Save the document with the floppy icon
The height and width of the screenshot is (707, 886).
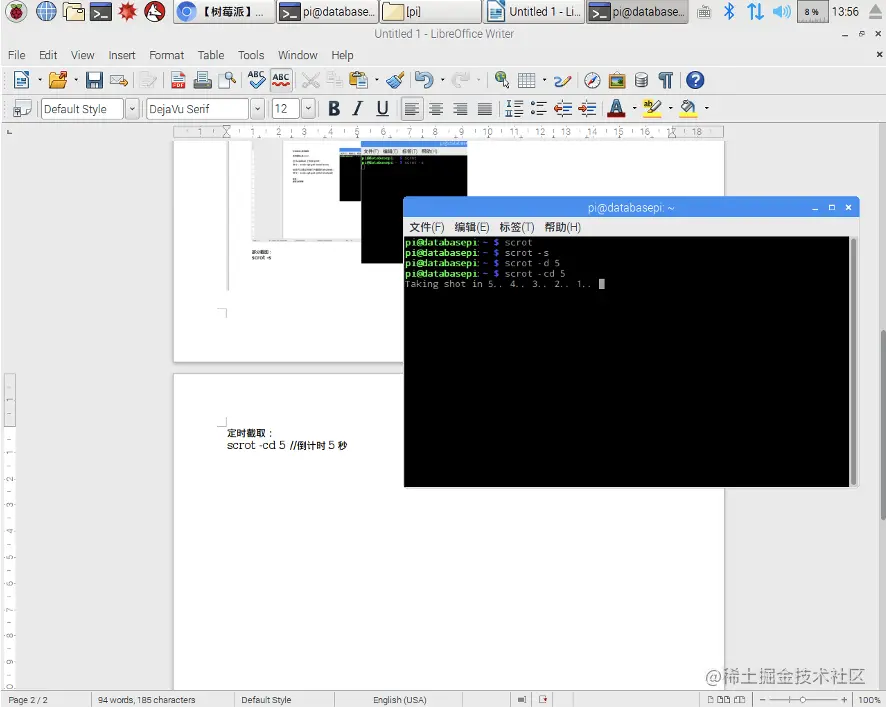[94, 80]
